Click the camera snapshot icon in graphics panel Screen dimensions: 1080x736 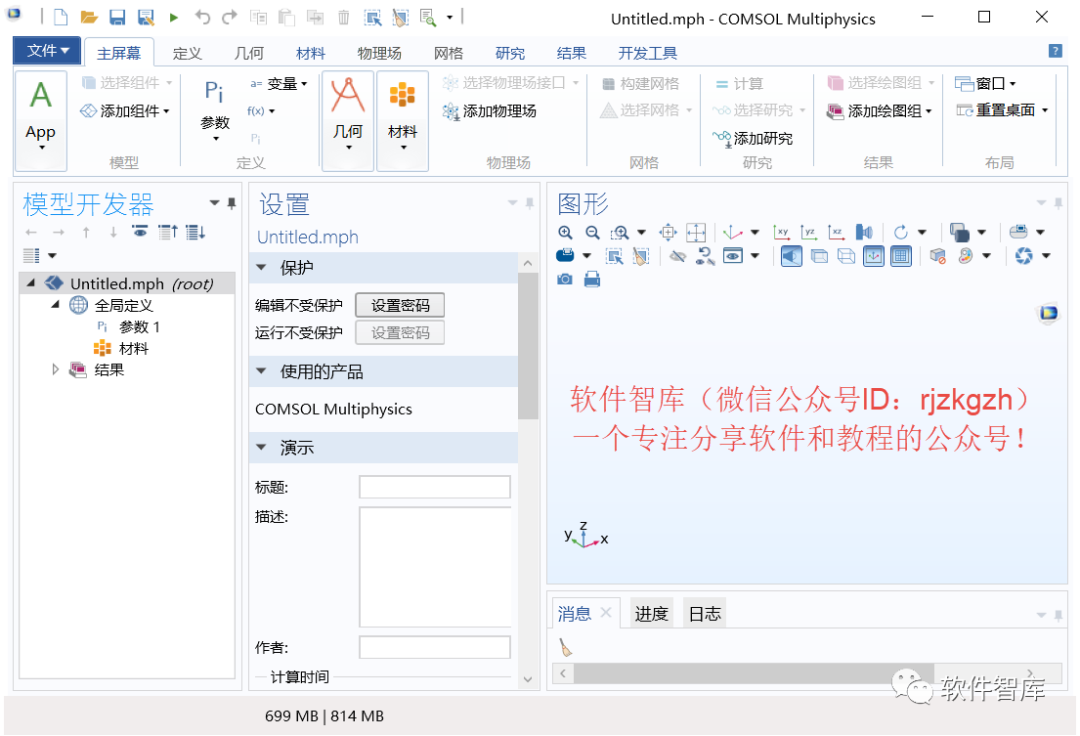[565, 279]
